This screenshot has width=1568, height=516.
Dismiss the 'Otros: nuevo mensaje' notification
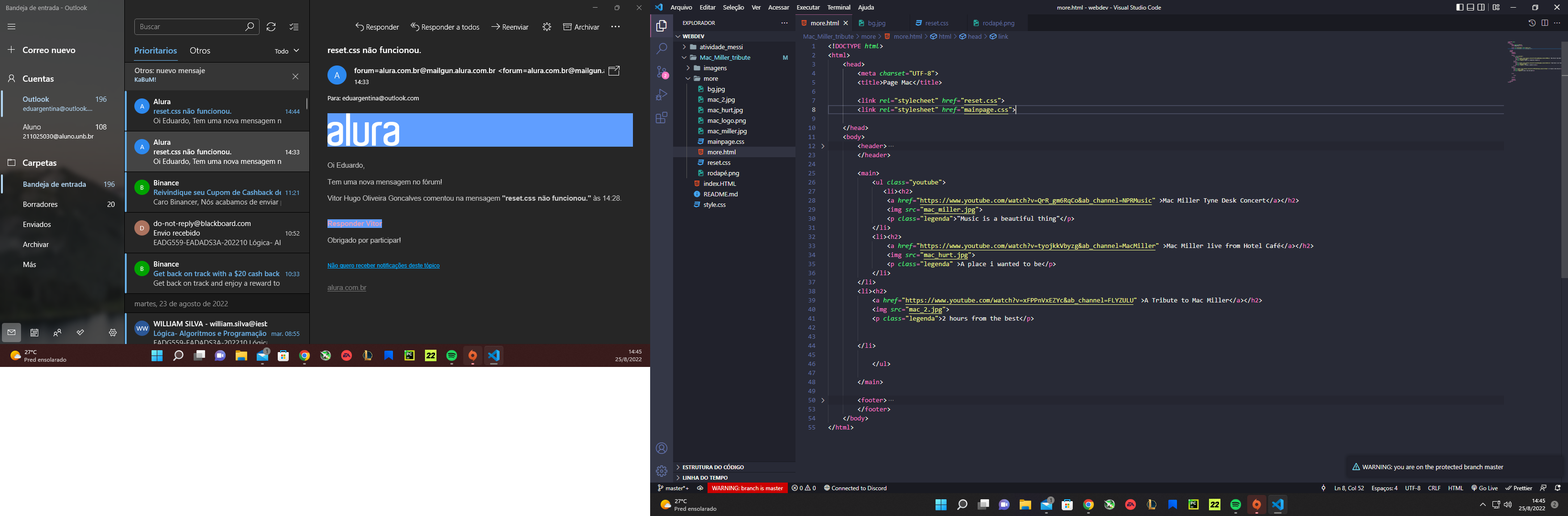click(295, 76)
